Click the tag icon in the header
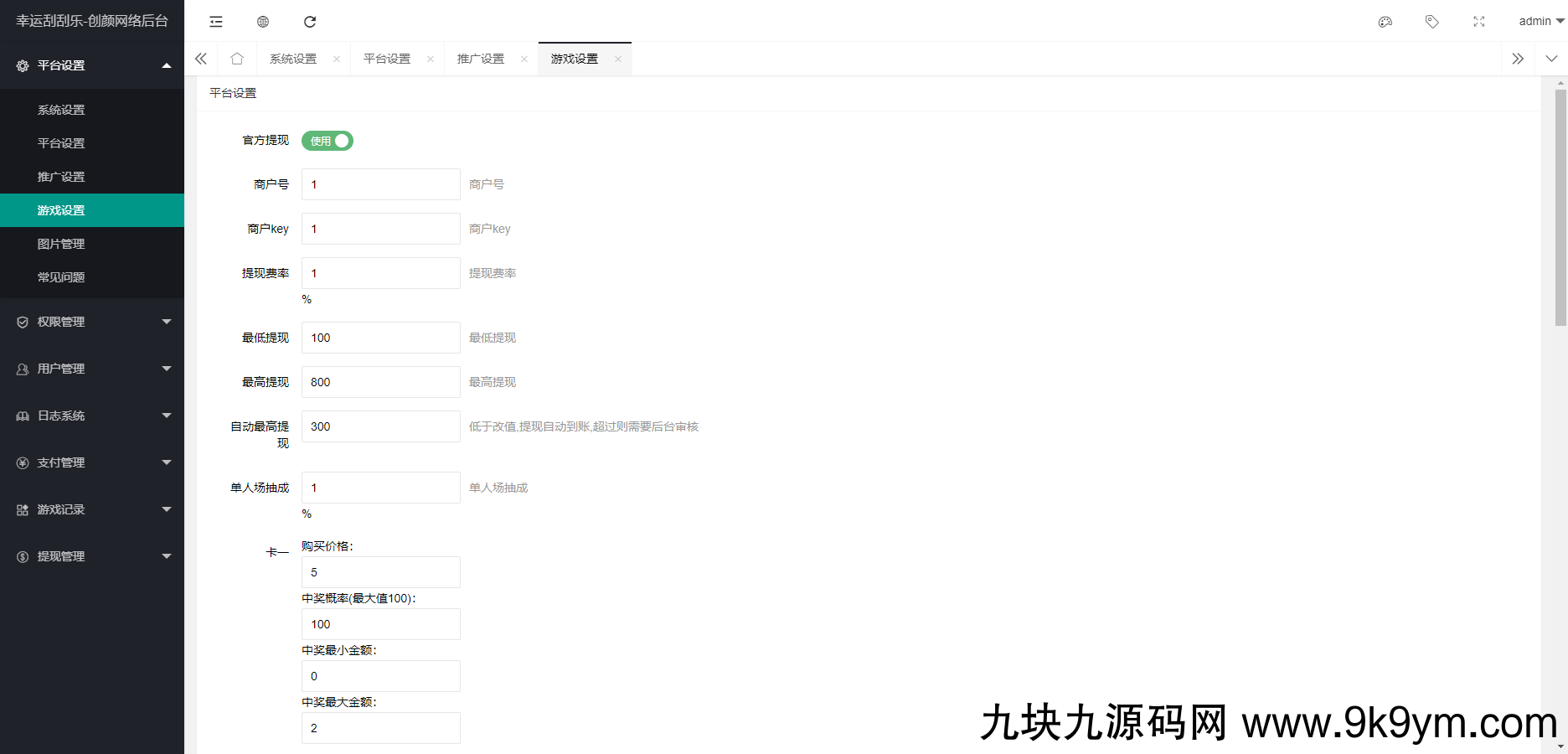 coord(1431,21)
